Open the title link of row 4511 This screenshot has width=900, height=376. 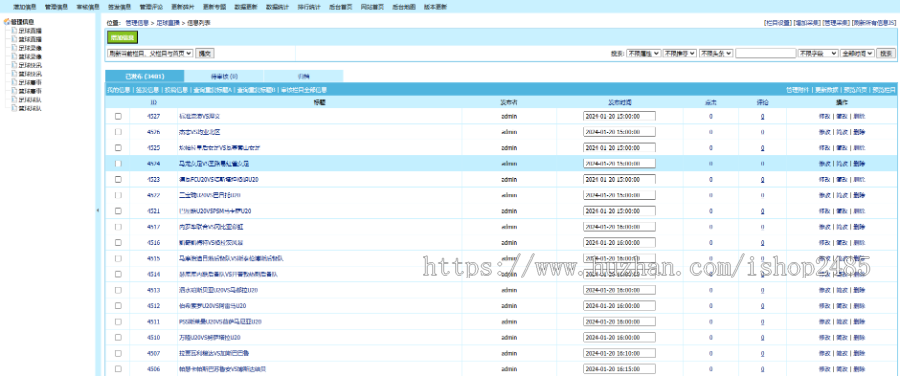point(220,321)
